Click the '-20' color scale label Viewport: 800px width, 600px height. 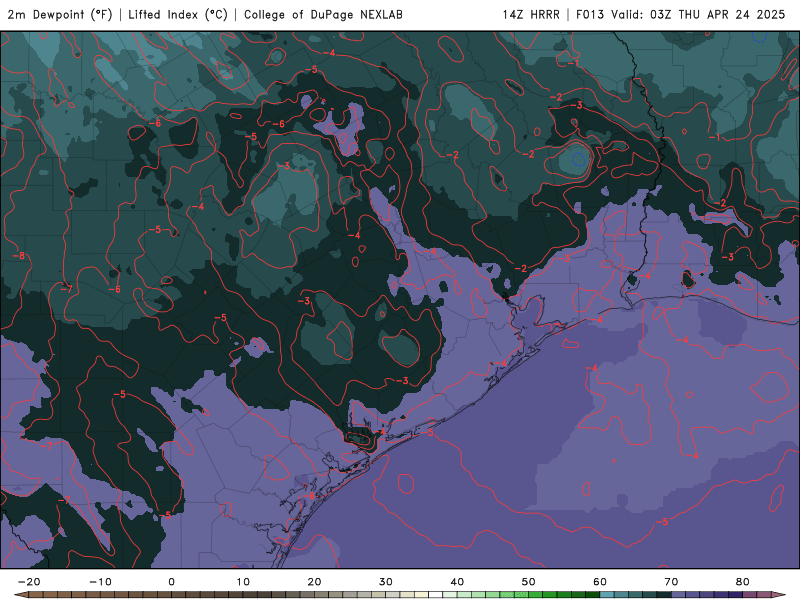29,582
